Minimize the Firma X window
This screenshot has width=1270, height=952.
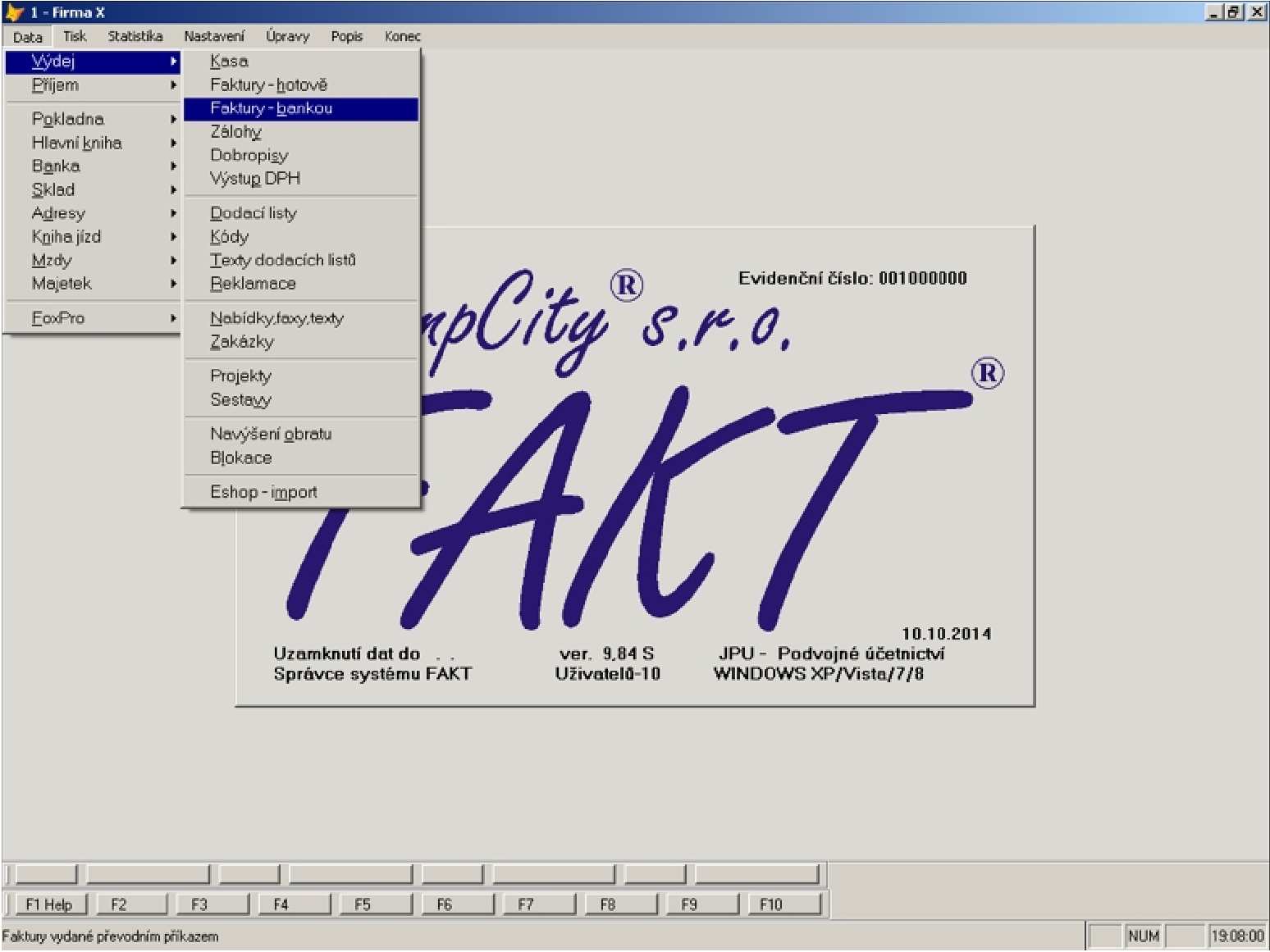[x=1215, y=12]
